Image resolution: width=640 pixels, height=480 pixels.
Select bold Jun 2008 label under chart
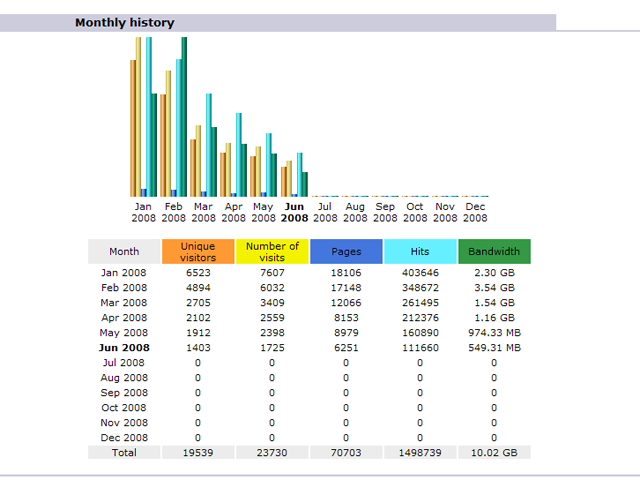click(x=294, y=212)
